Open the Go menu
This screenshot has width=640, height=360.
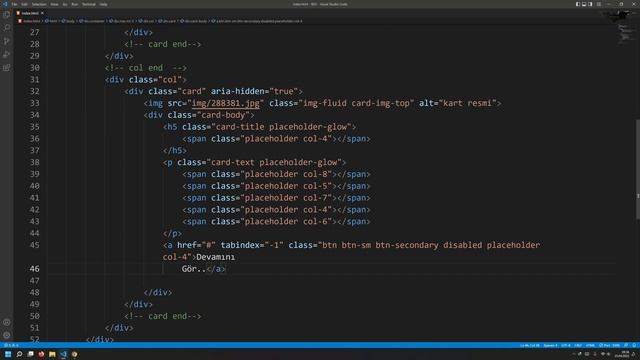[65, 4]
